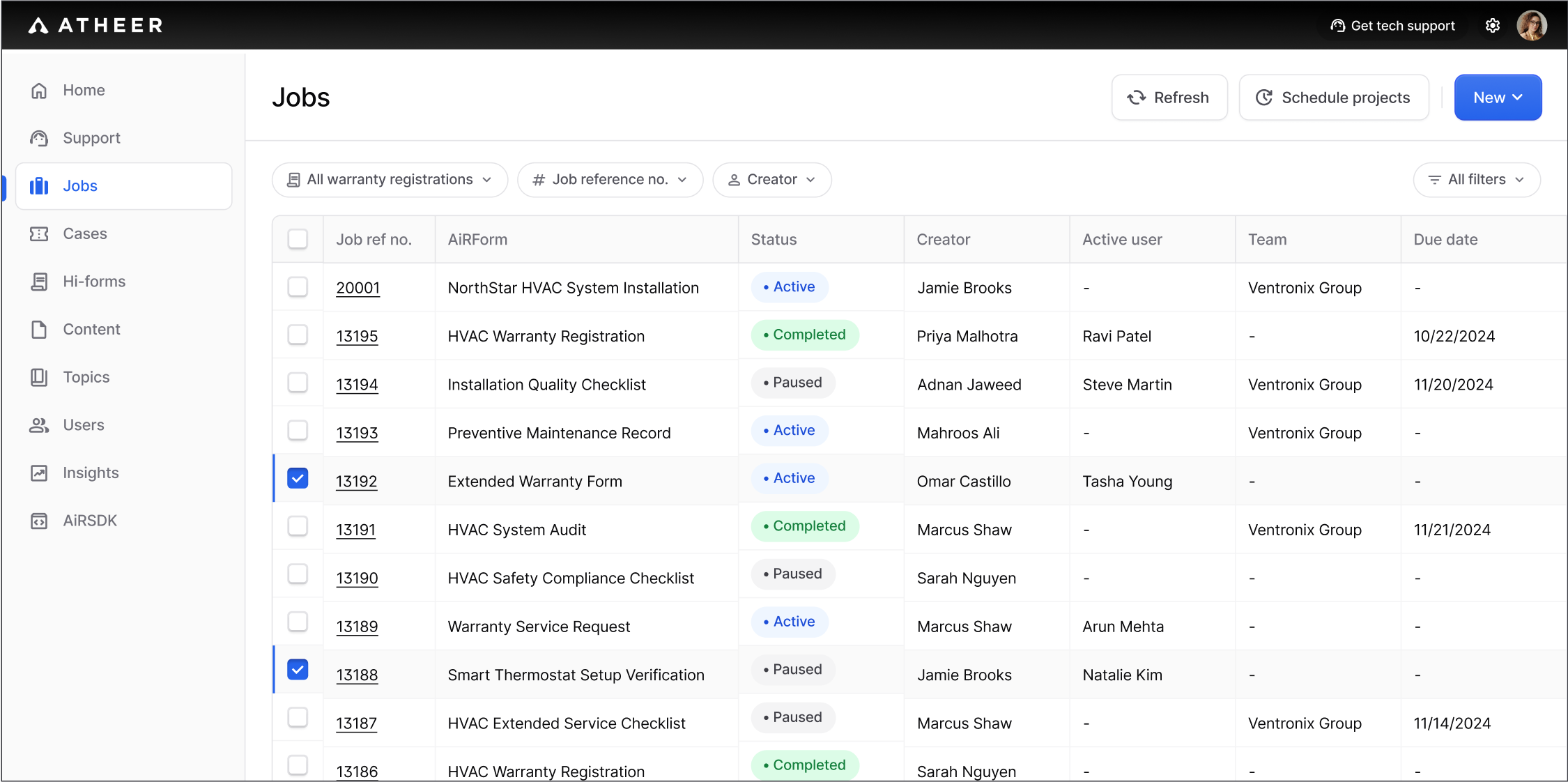Expand the New button dropdown

[1498, 98]
